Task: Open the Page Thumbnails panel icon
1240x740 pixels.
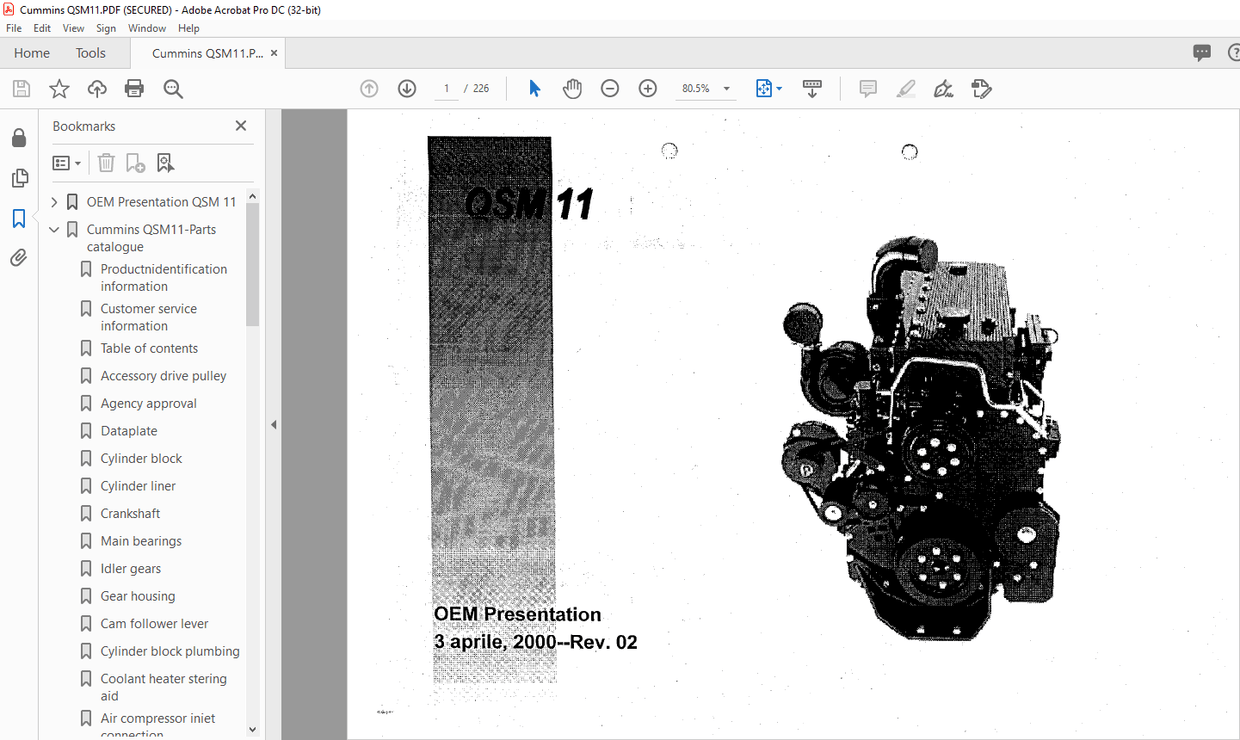Action: click(x=19, y=177)
